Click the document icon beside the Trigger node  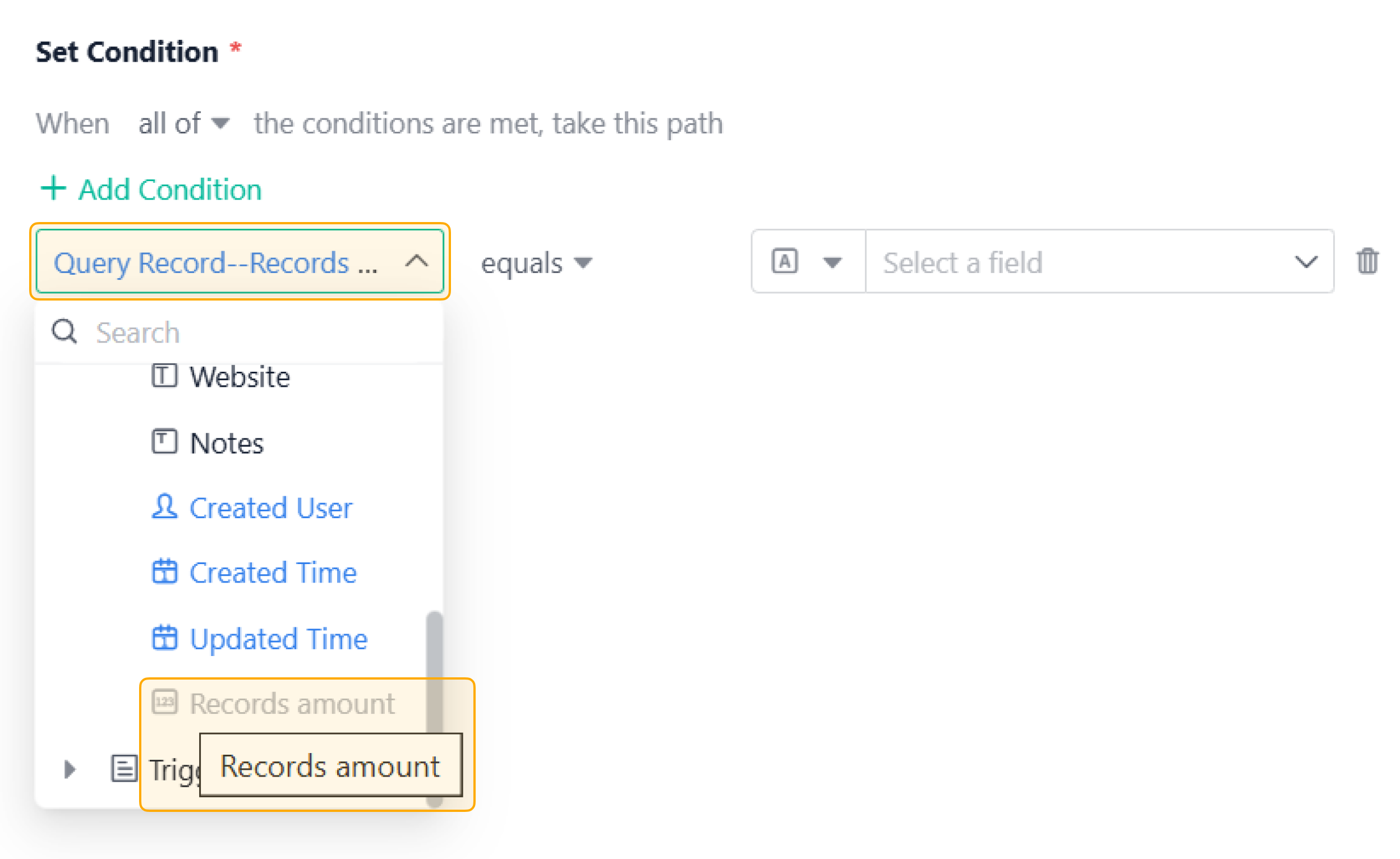pos(124,769)
